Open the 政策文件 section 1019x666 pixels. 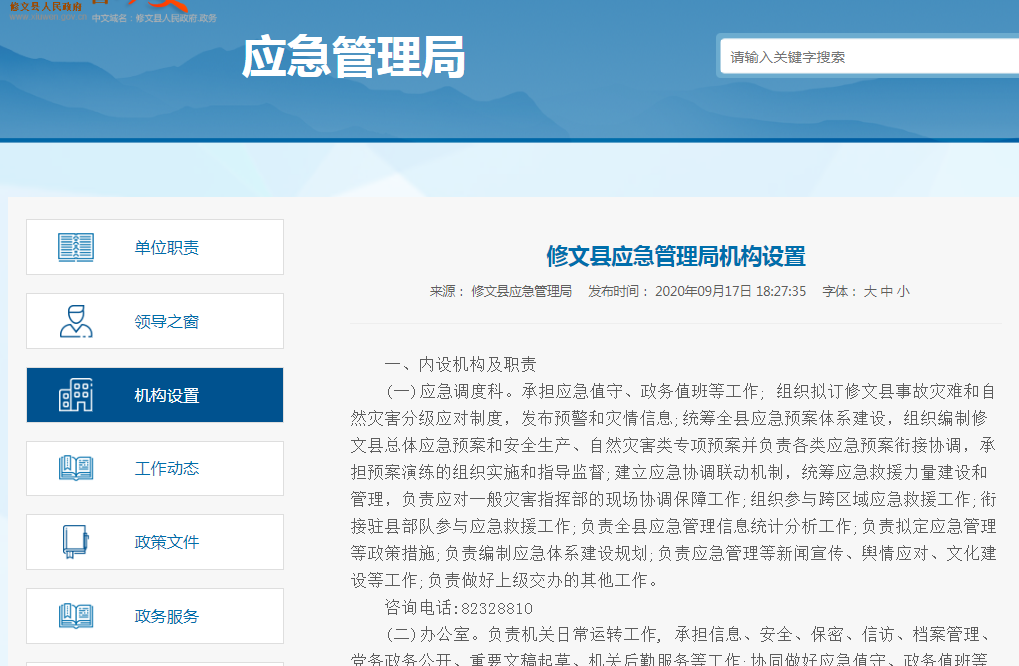pyautogui.click(x=166, y=543)
